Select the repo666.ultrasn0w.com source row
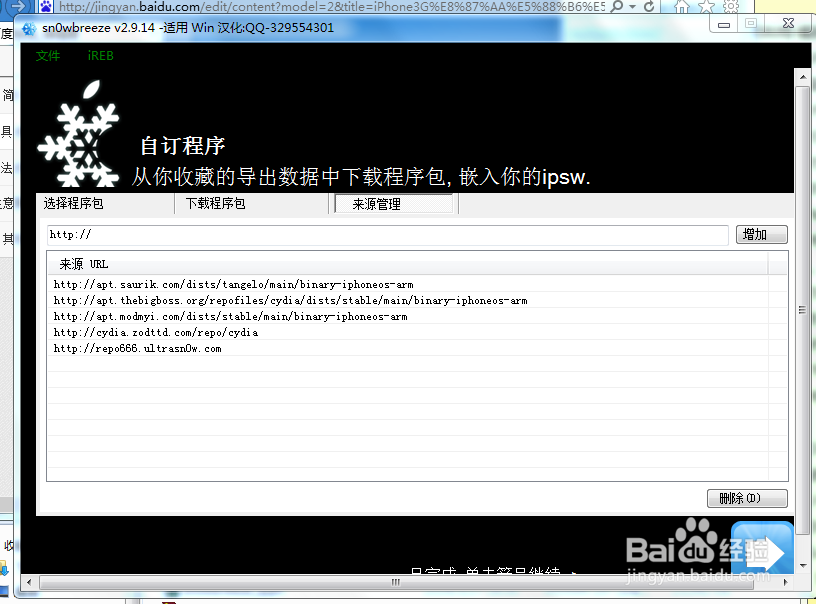 (407, 349)
